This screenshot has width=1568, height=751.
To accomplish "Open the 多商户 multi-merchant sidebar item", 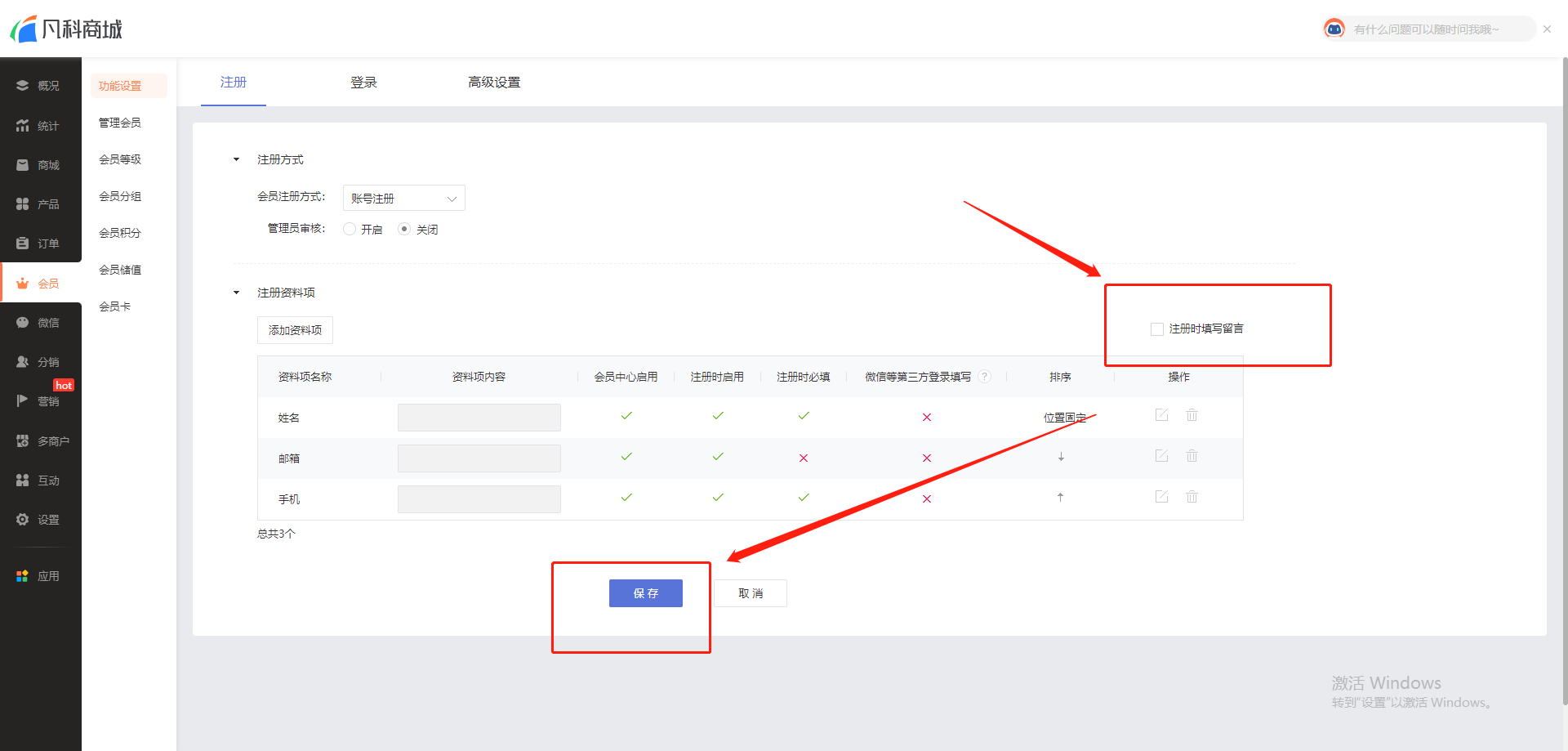I will 42,441.
